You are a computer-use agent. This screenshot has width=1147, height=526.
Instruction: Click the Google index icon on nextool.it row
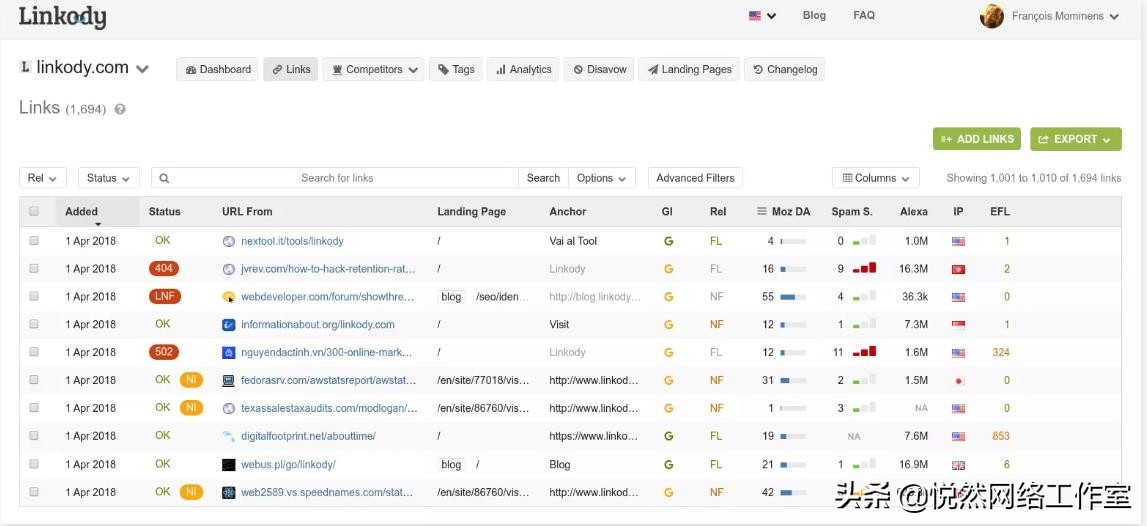coord(668,241)
